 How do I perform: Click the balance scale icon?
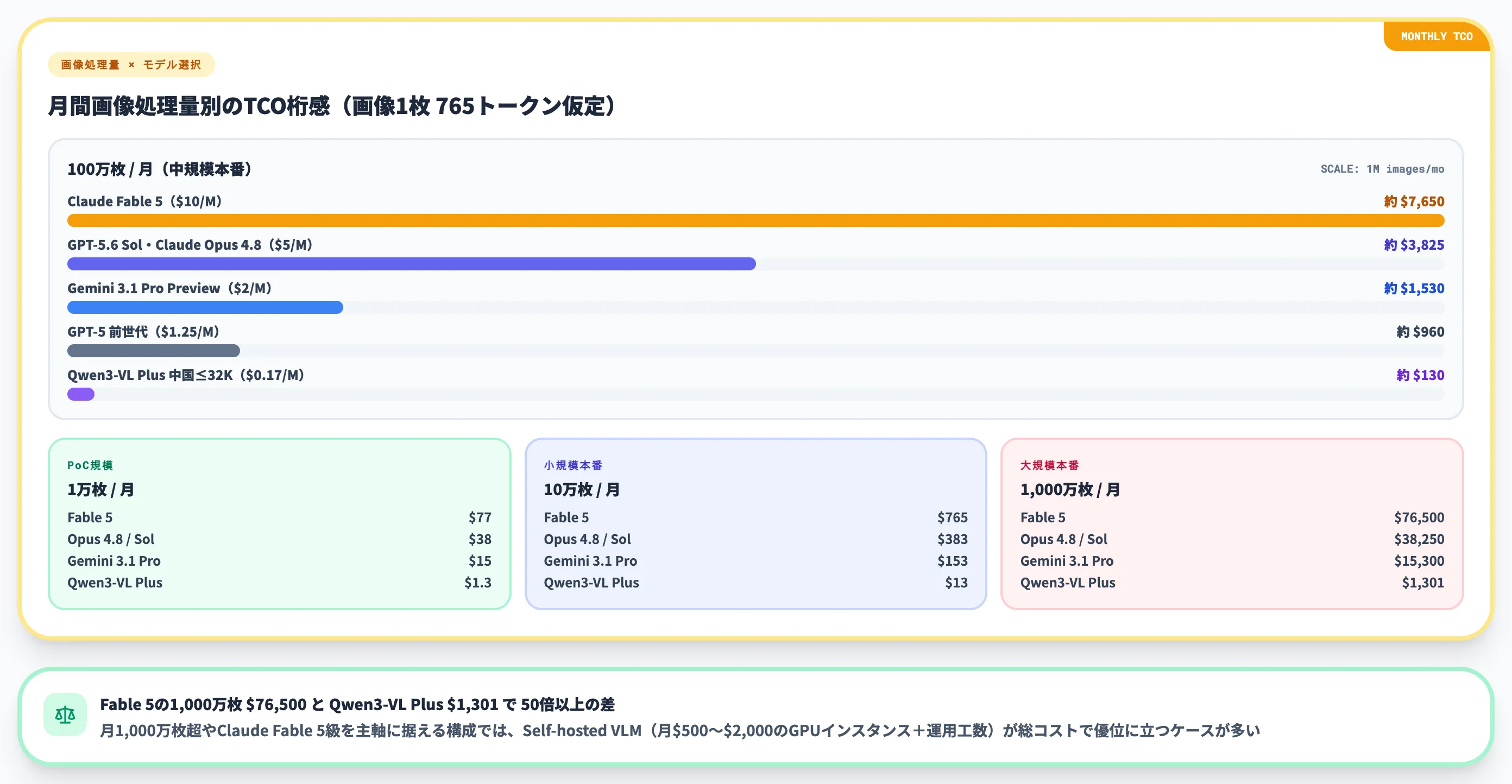click(65, 714)
